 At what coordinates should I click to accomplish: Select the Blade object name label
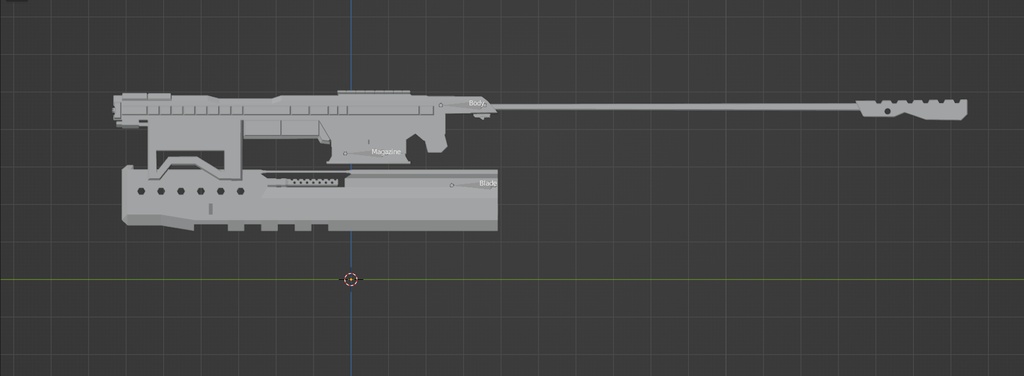pyautogui.click(x=488, y=183)
